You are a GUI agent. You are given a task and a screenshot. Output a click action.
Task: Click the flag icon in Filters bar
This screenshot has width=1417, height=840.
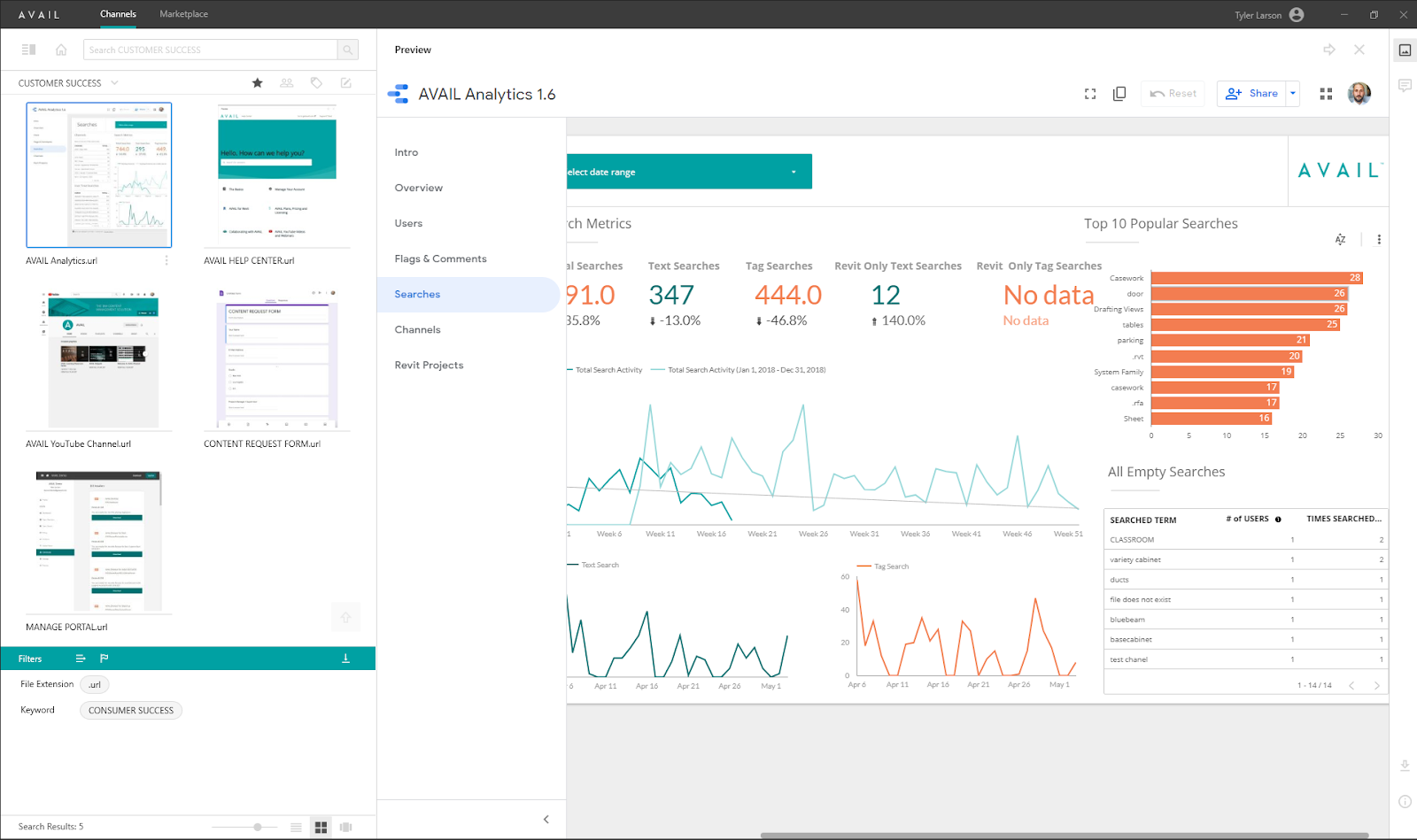pos(105,659)
